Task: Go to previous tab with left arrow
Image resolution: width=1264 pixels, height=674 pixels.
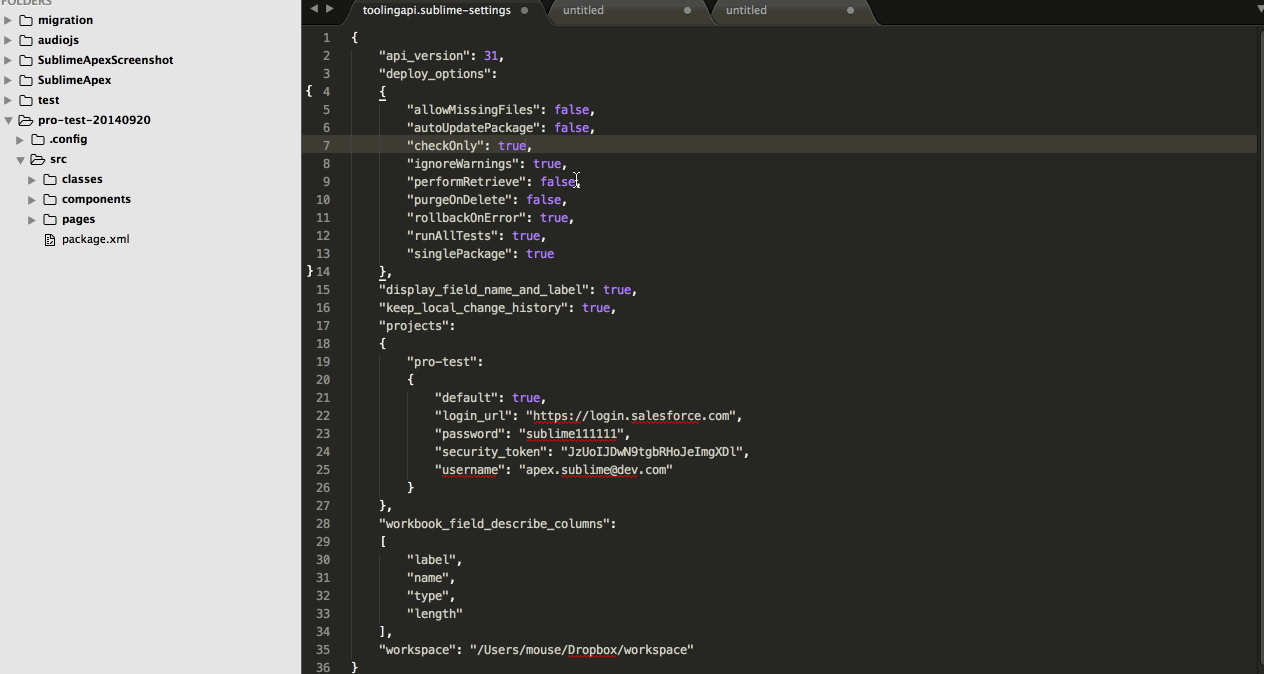Action: (313, 9)
